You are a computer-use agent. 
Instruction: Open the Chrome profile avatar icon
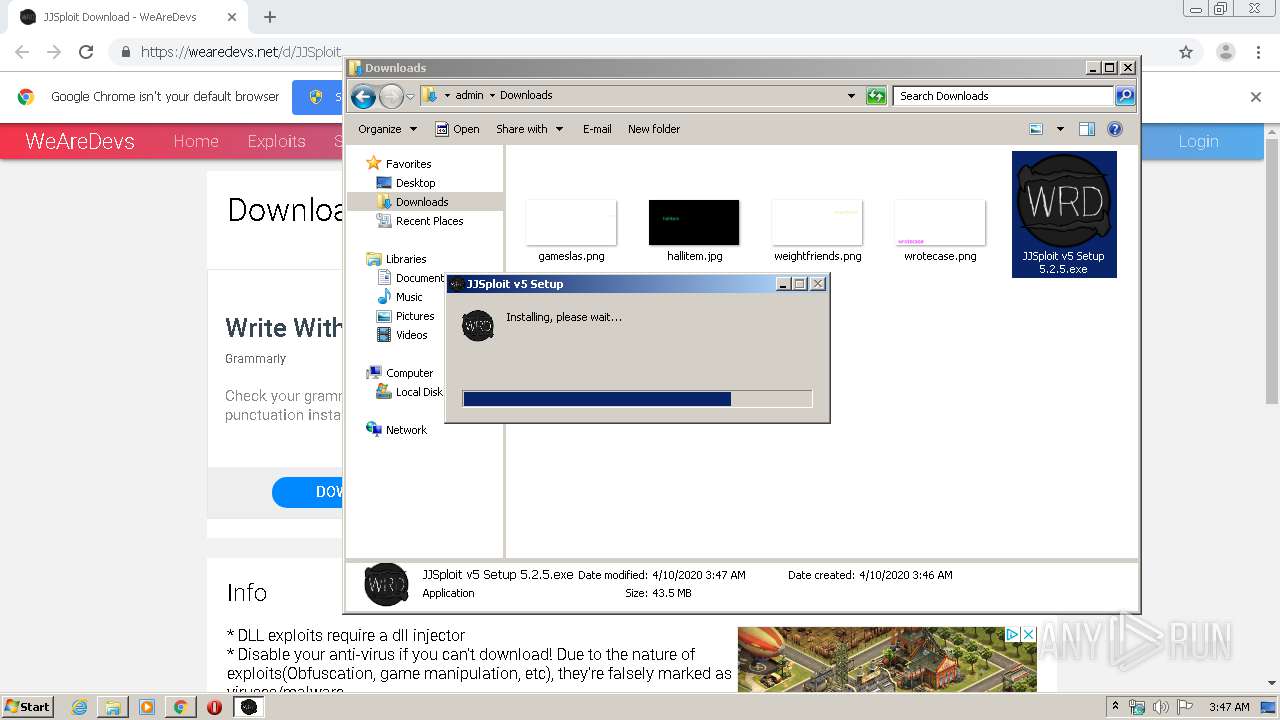[1225, 52]
